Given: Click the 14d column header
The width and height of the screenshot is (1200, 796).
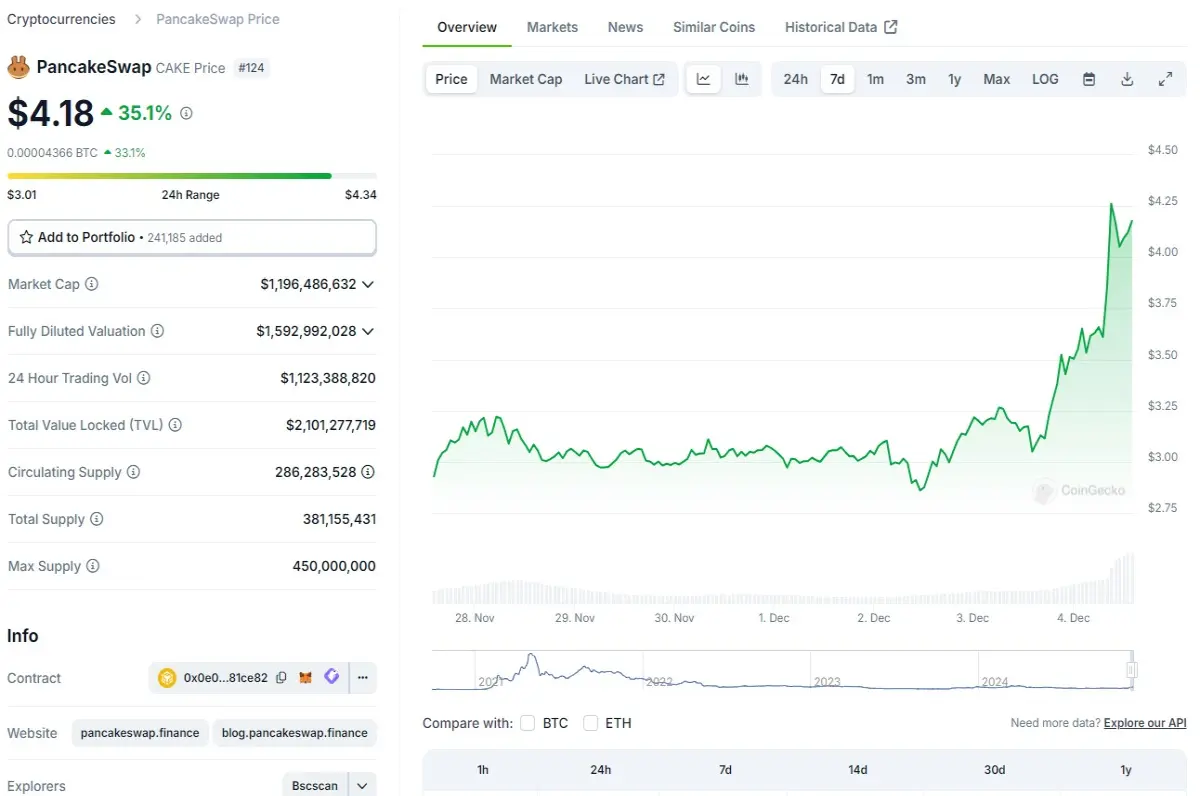Looking at the screenshot, I should [857, 769].
